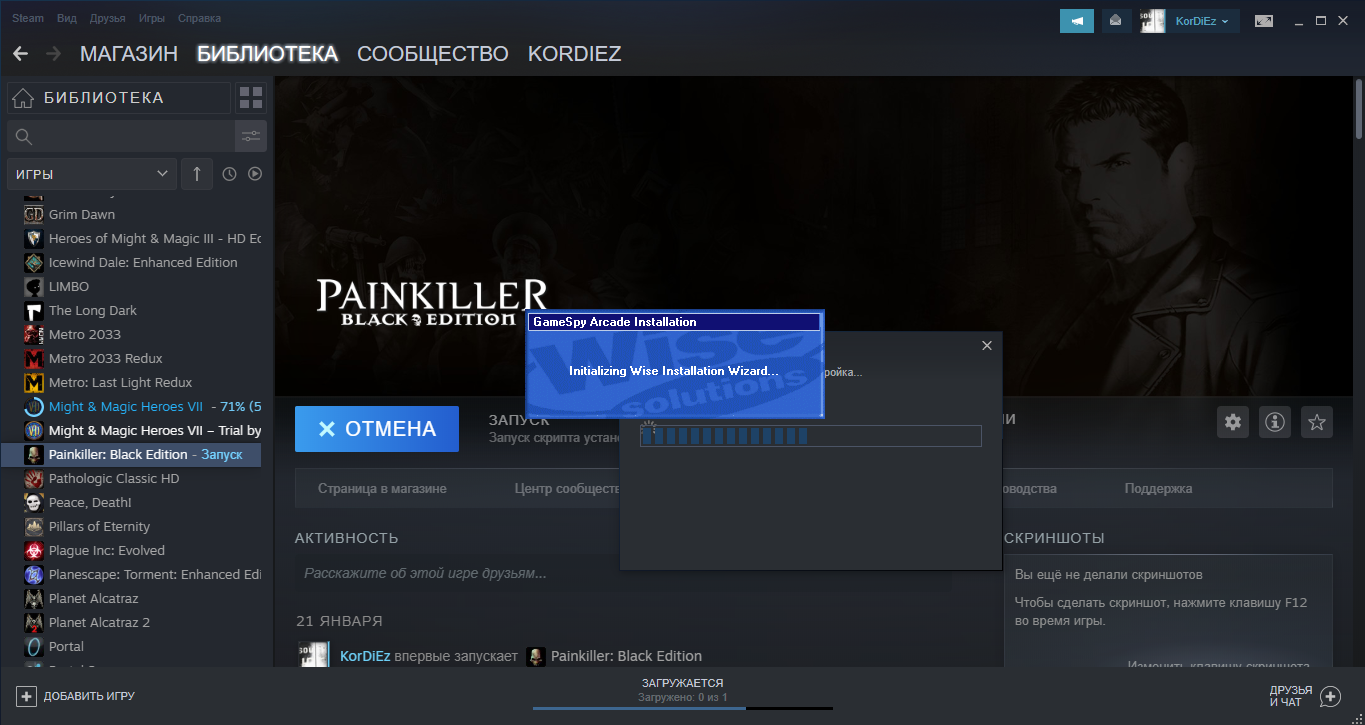Screen dimensions: 1365x725
Task: Click the KorDiEz profile avatar
Action: pos(1153,20)
